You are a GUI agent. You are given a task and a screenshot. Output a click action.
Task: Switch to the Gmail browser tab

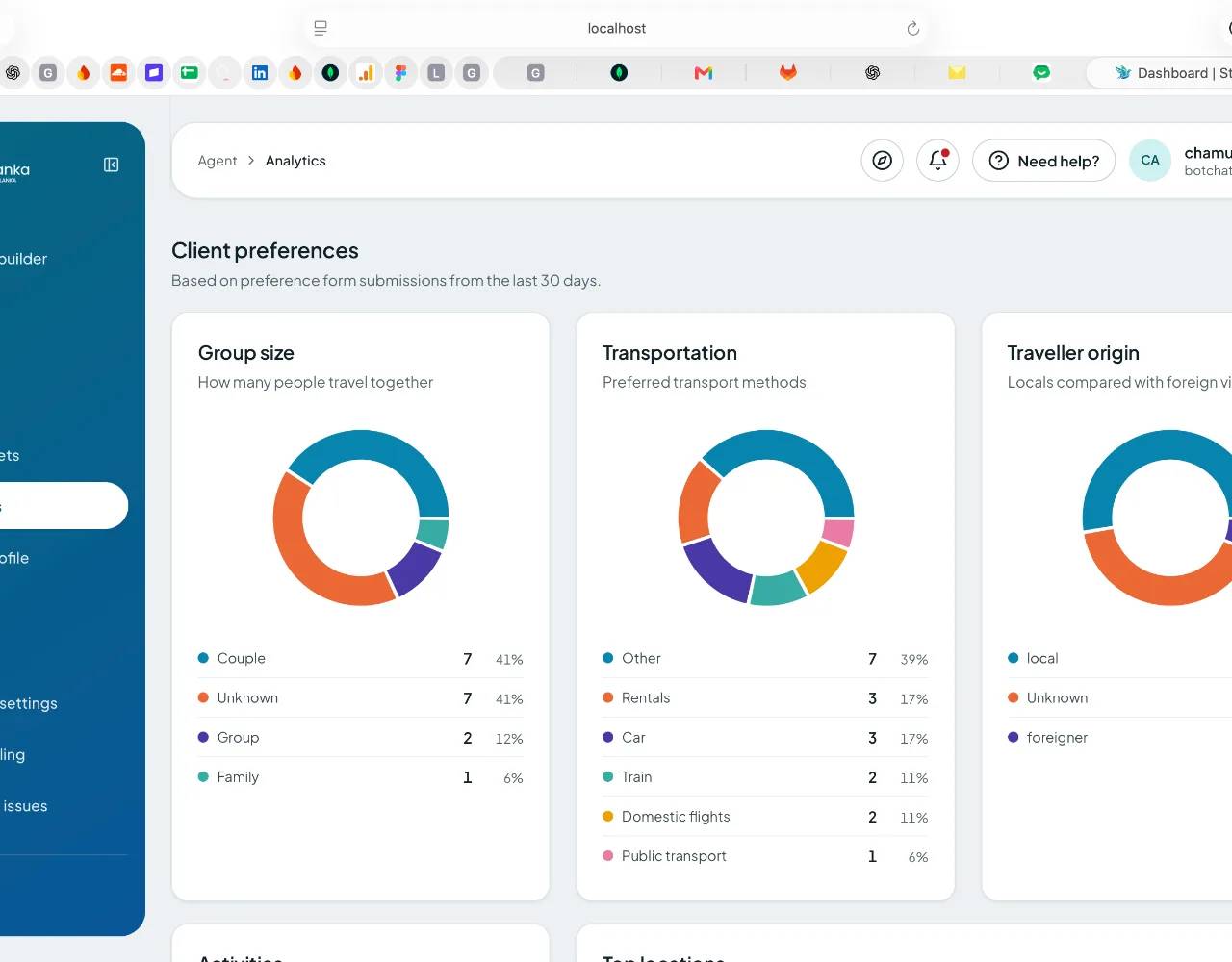pyautogui.click(x=704, y=72)
